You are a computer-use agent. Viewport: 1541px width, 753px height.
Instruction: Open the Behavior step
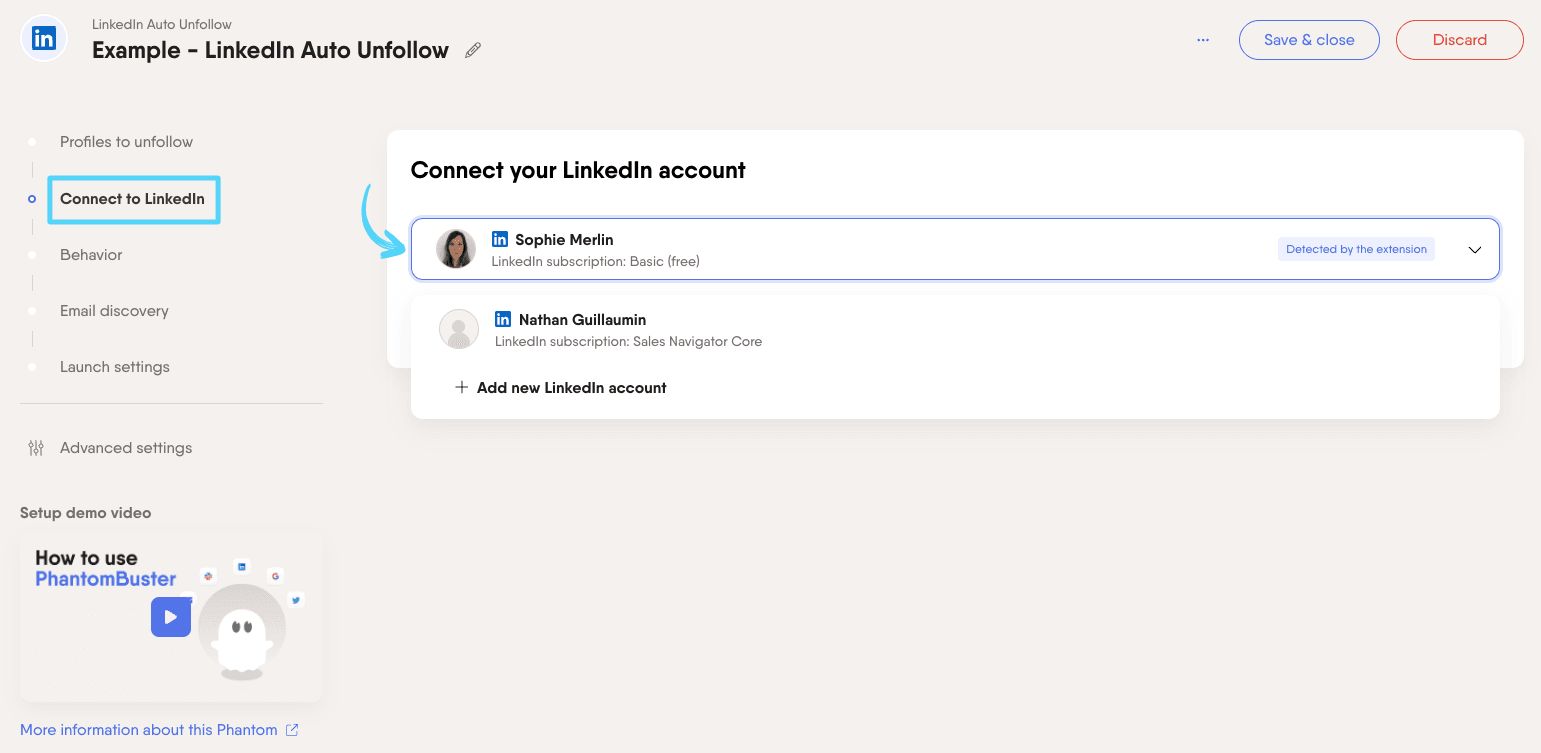[x=91, y=255]
